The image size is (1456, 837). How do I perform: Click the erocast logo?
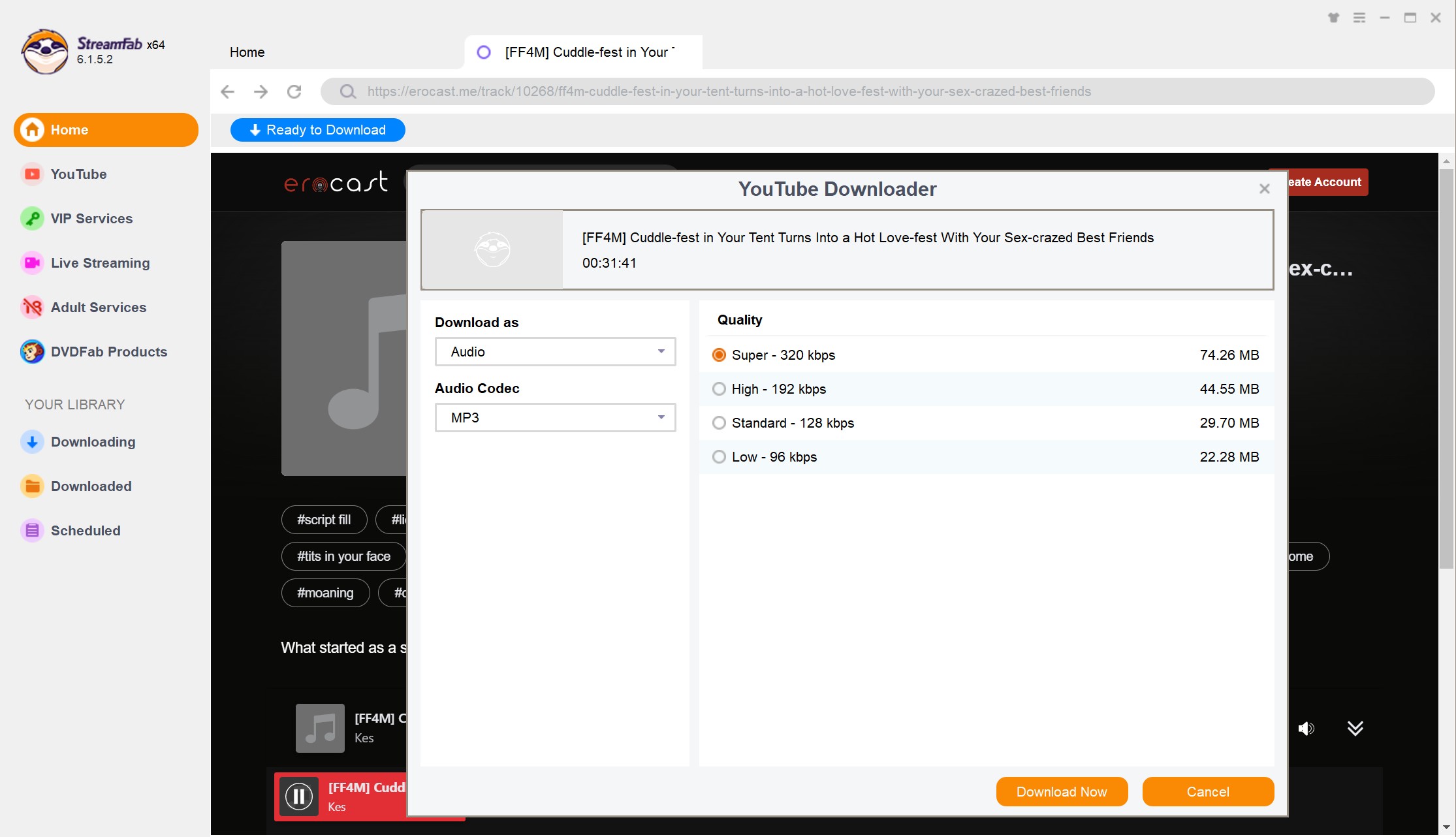[x=336, y=182]
